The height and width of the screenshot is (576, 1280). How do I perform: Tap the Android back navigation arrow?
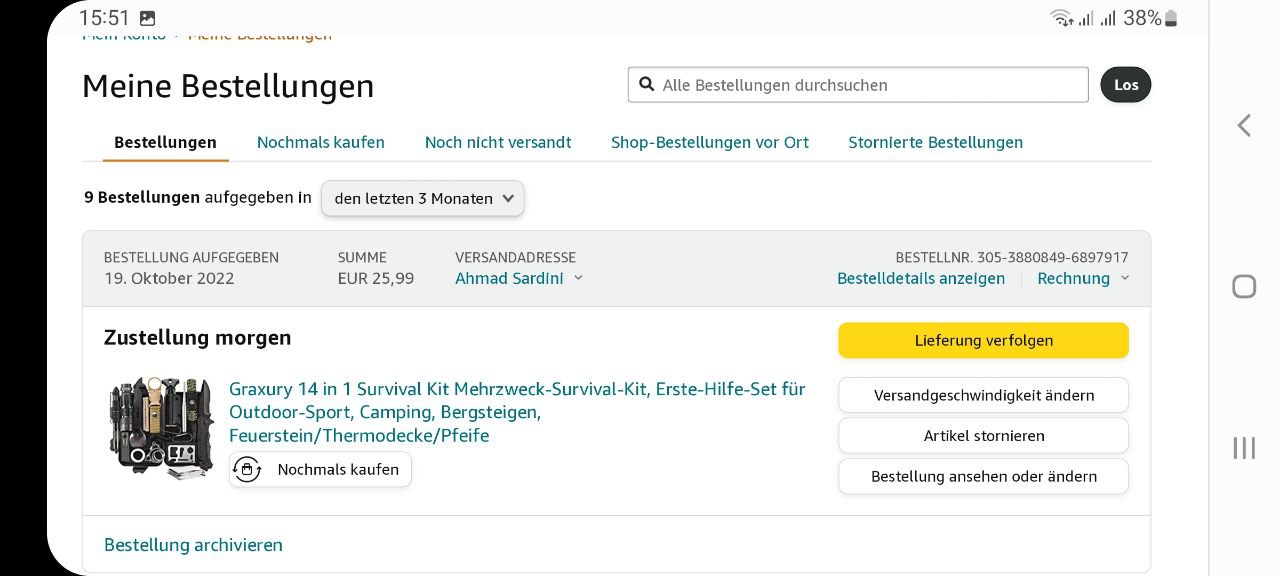coord(1244,125)
